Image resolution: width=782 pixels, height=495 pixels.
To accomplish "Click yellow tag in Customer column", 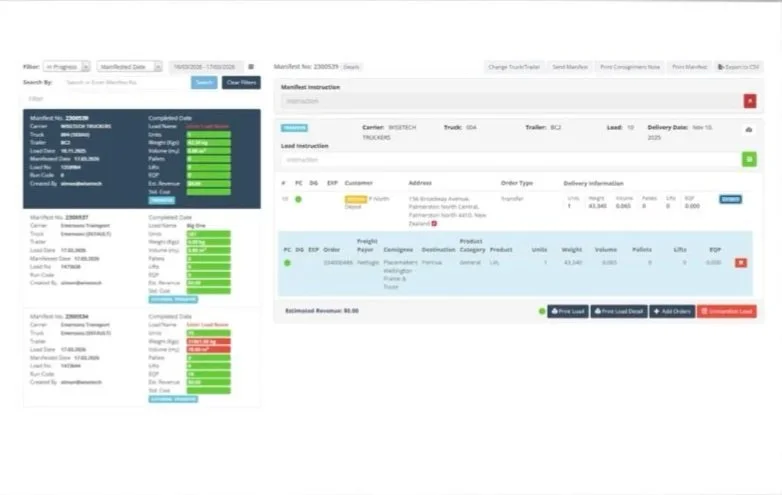I will point(356,199).
